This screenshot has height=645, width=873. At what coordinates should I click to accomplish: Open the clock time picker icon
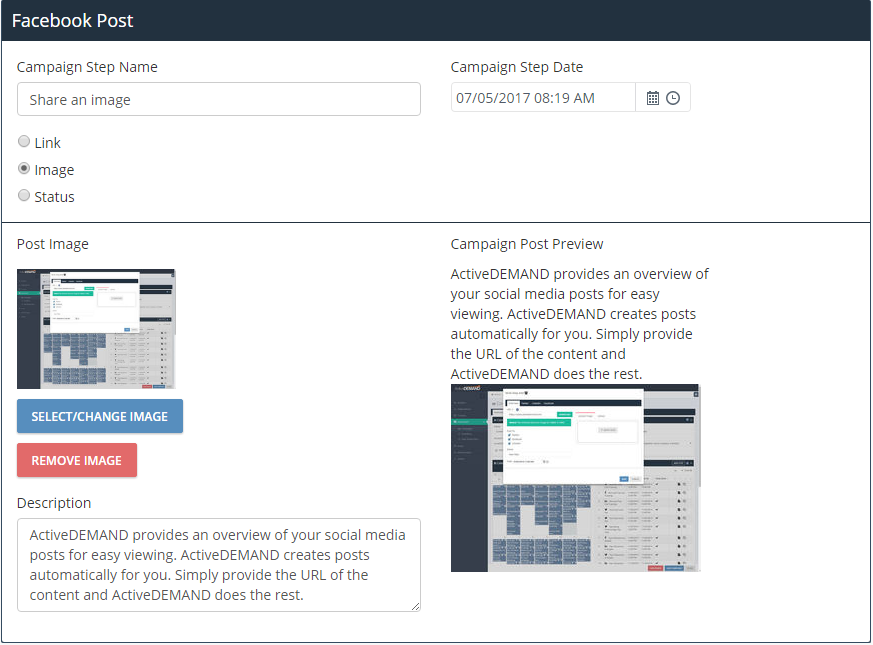point(673,98)
